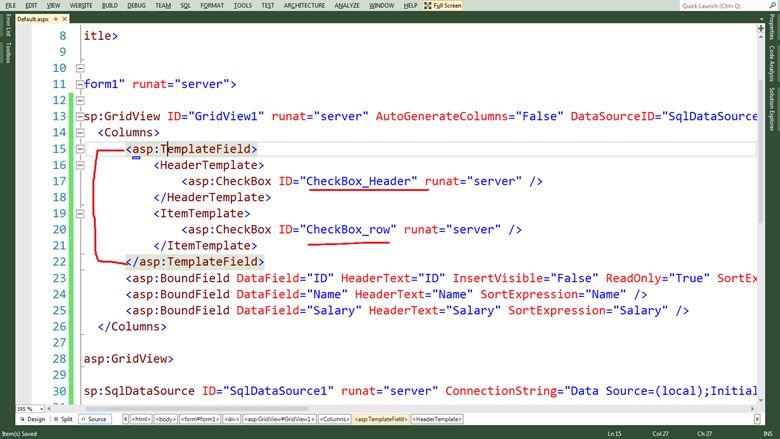Select the <div> breadcrumb tag
The height and width of the screenshot is (439, 780).
point(232,419)
